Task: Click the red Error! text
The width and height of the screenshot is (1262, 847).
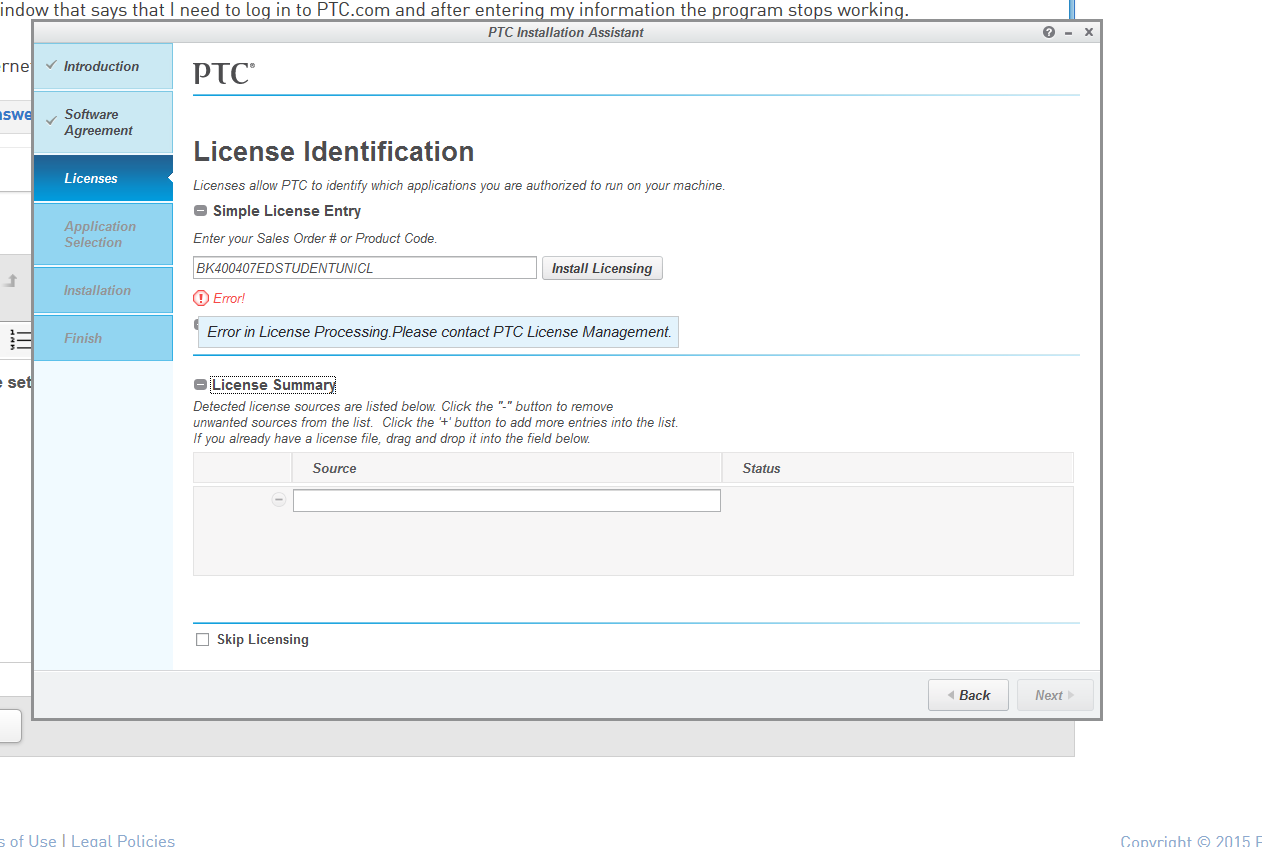Action: click(229, 298)
